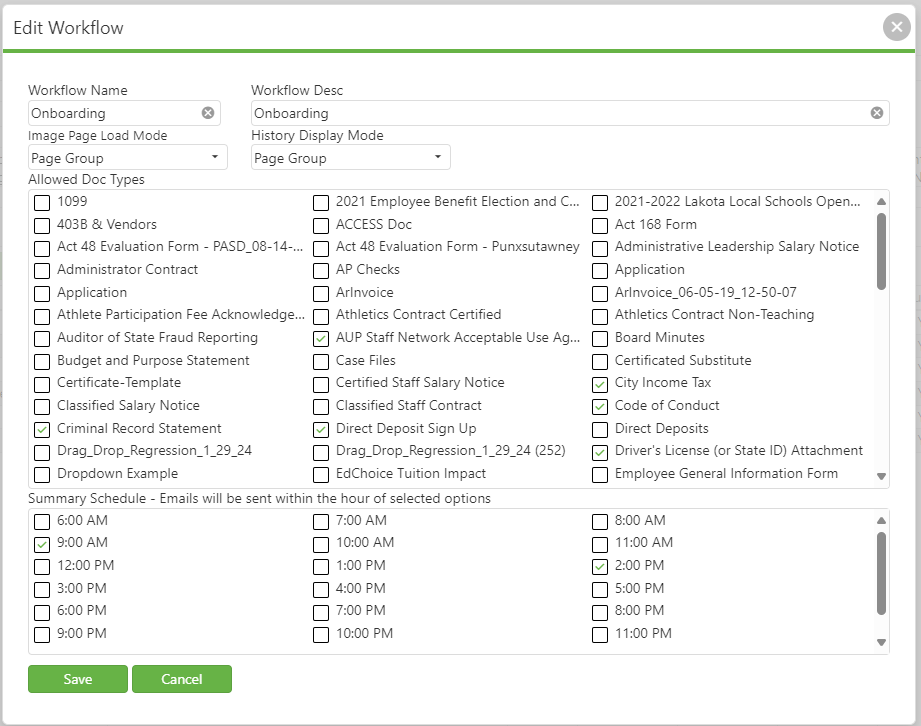The height and width of the screenshot is (726, 921).
Task: Check Certificate-Template checkbox
Action: [x=42, y=385]
